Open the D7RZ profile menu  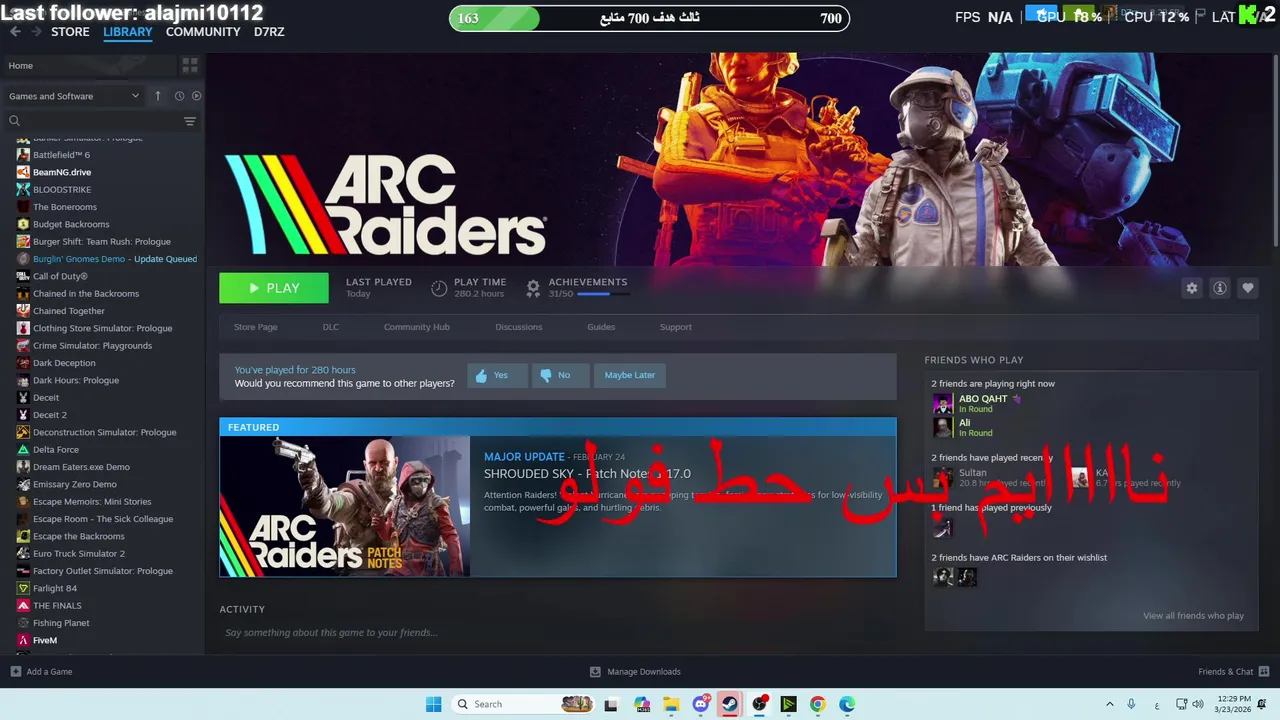[x=269, y=32]
